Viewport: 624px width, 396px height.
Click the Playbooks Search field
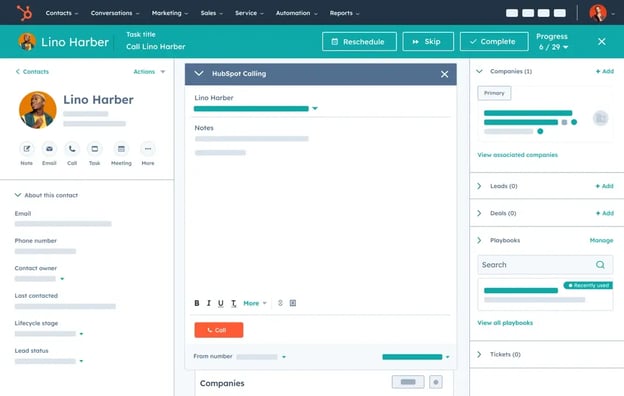click(545, 265)
